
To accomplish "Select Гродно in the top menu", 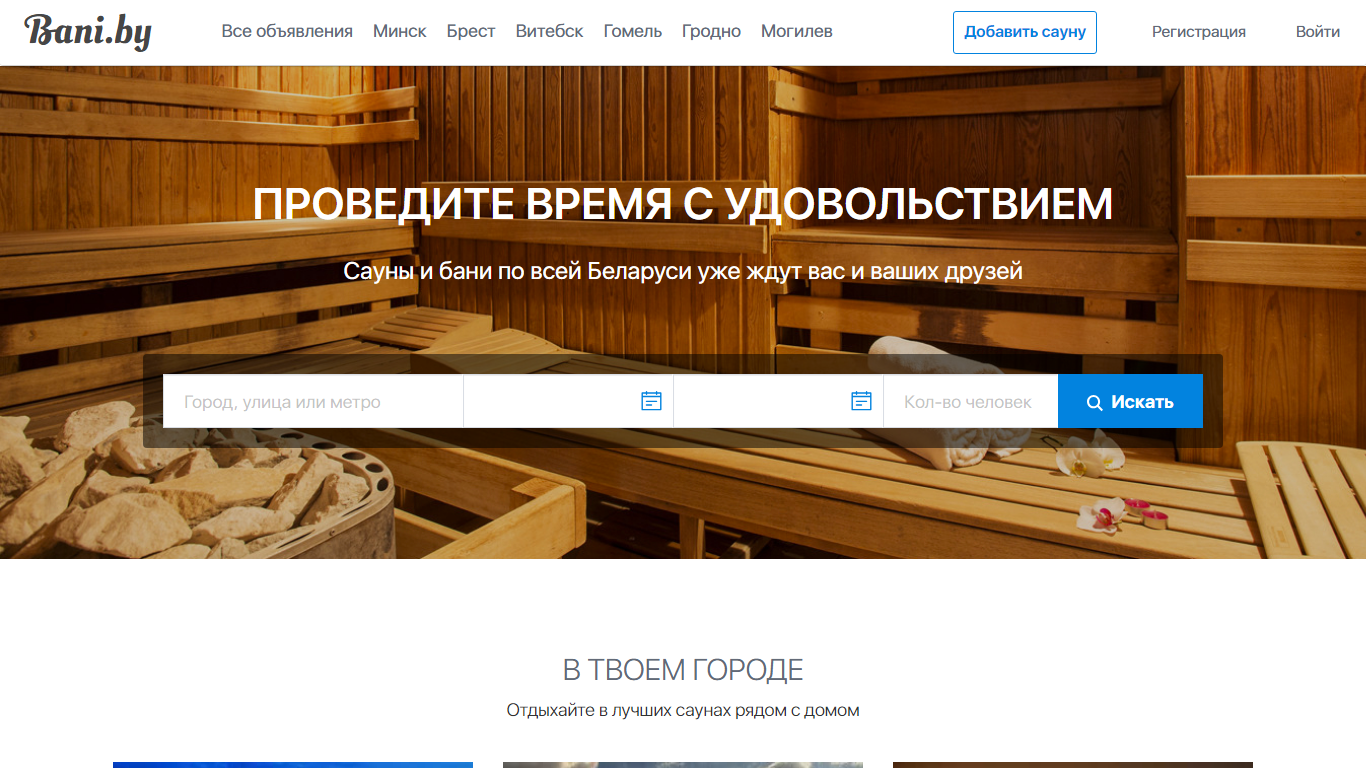I will click(711, 31).
